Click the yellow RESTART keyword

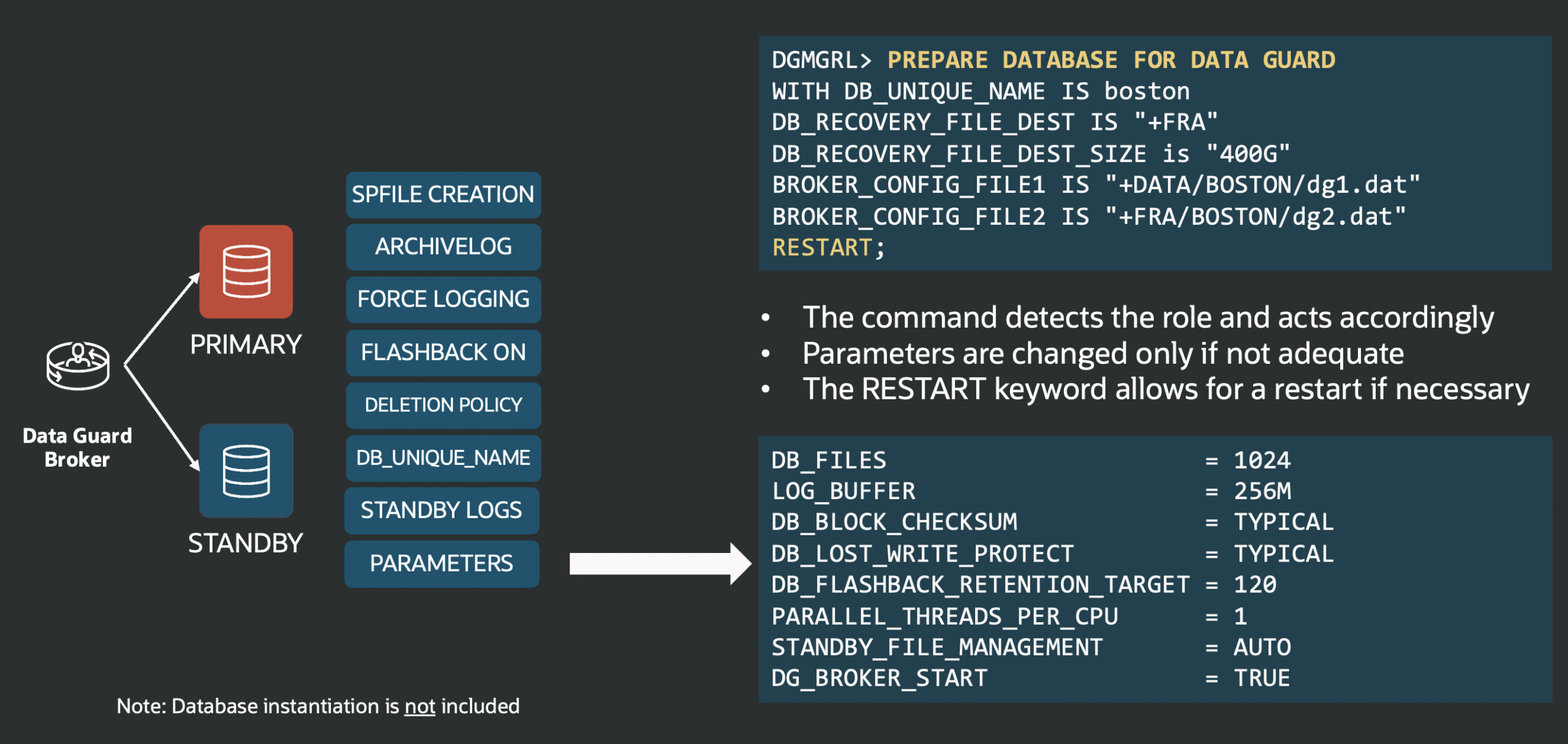click(x=822, y=248)
